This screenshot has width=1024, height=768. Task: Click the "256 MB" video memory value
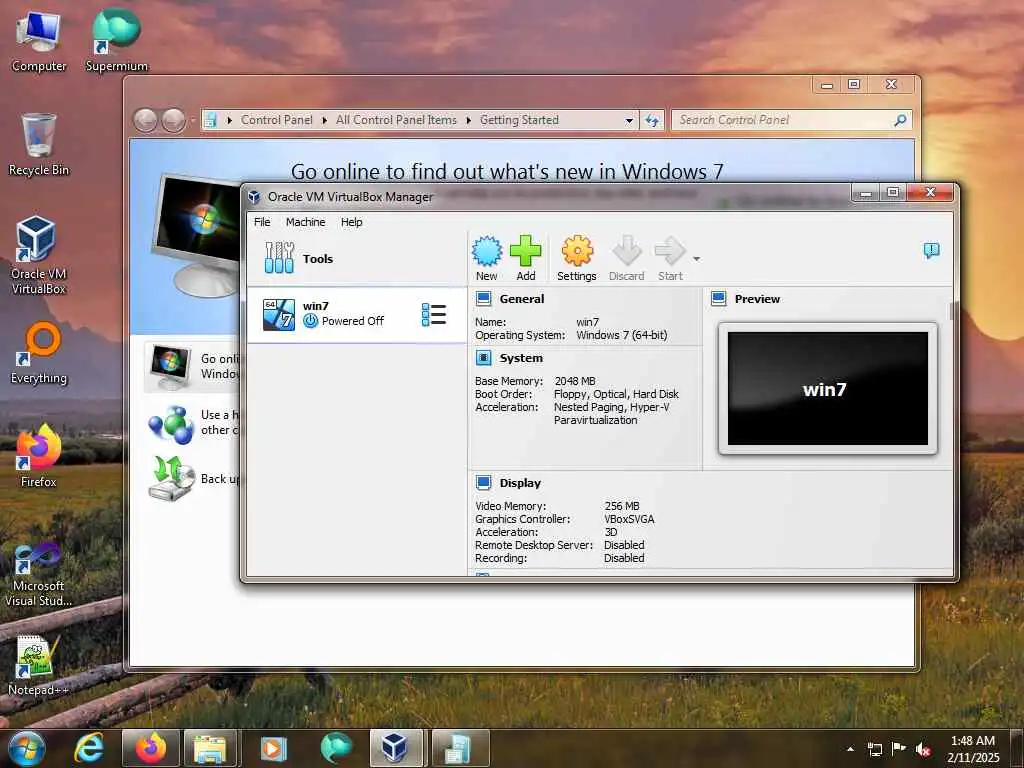[622, 506]
